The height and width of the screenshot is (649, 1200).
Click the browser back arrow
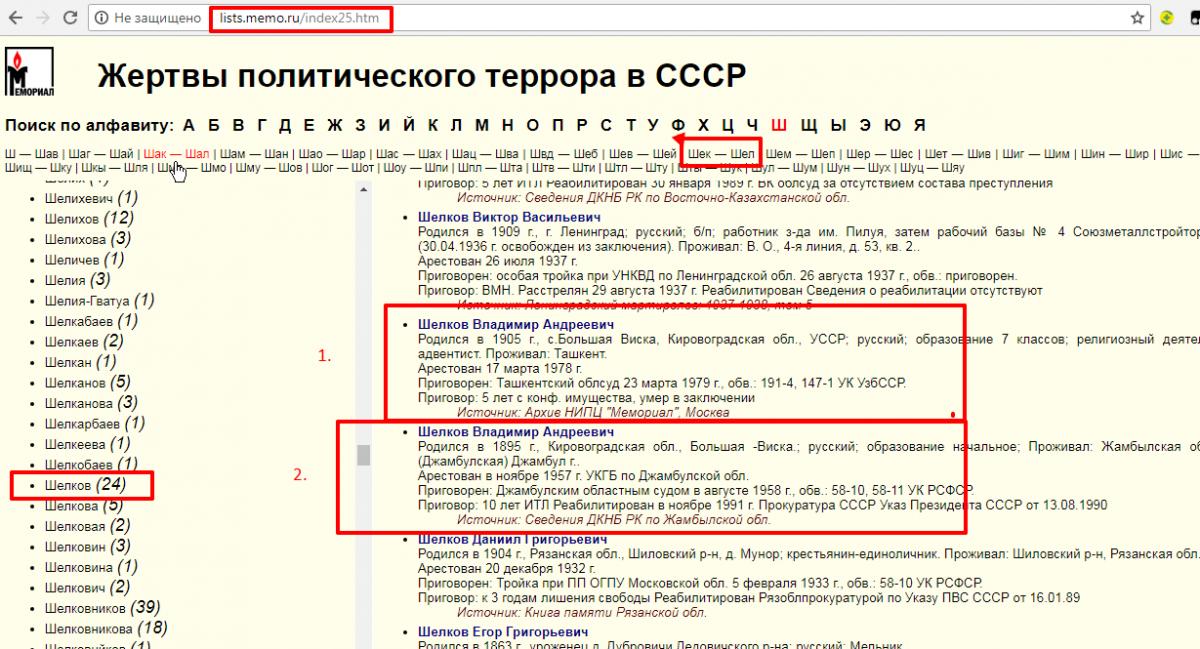click(x=14, y=19)
